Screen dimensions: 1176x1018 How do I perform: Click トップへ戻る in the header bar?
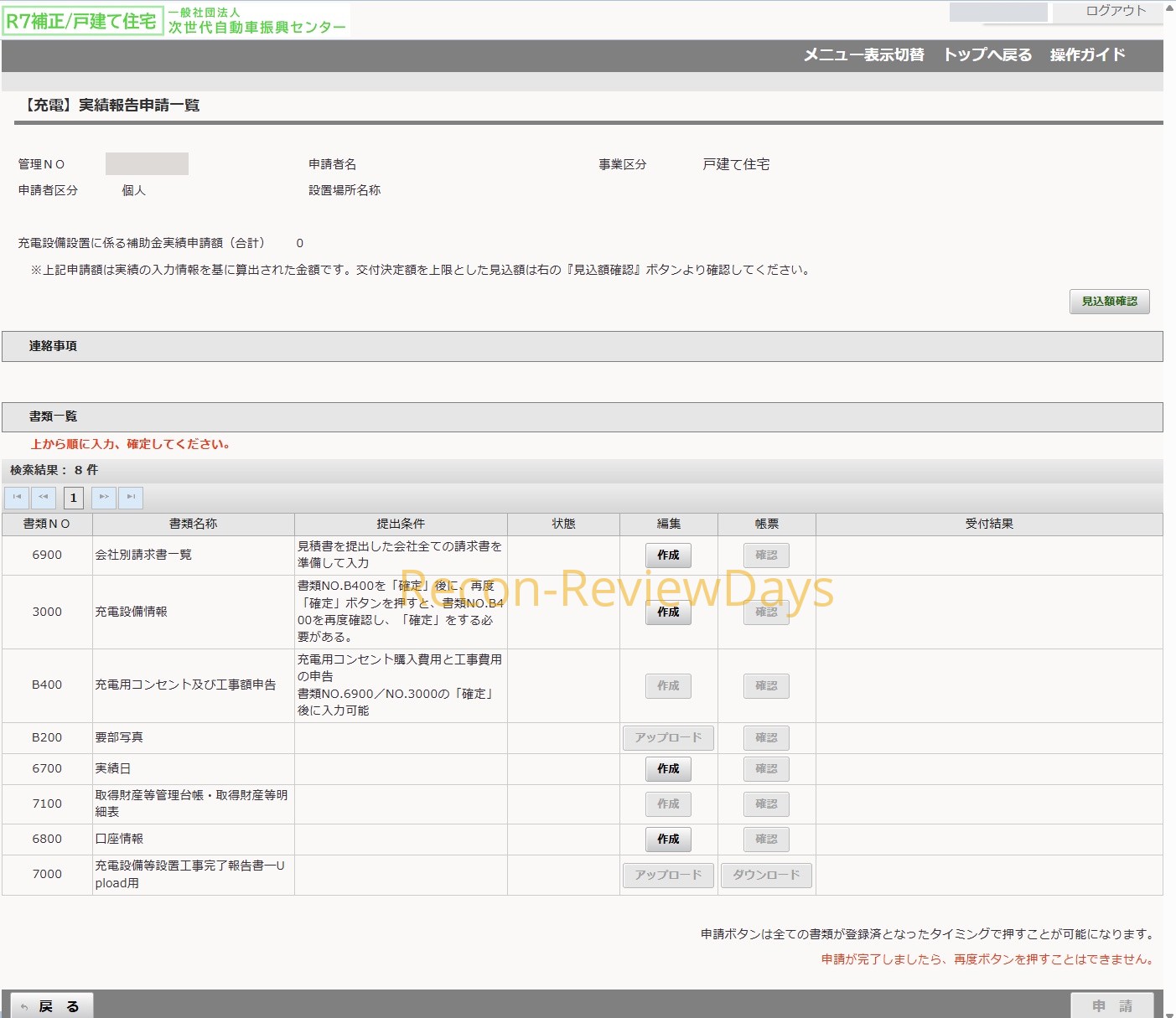click(987, 55)
